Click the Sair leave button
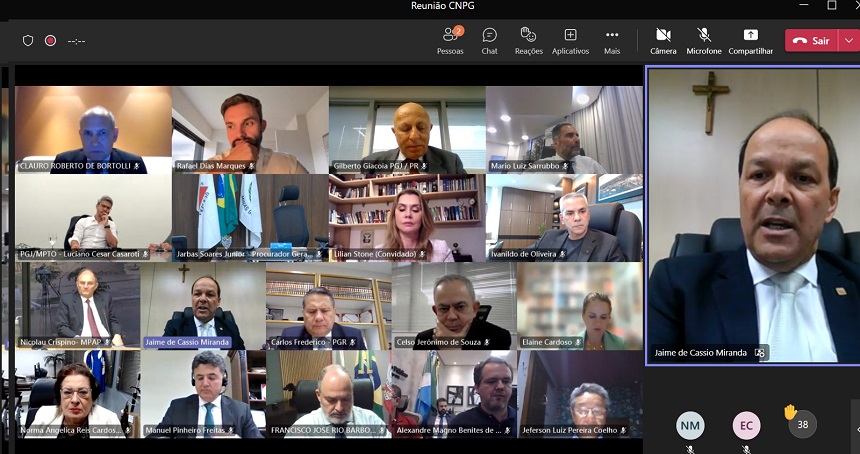 tap(811, 41)
